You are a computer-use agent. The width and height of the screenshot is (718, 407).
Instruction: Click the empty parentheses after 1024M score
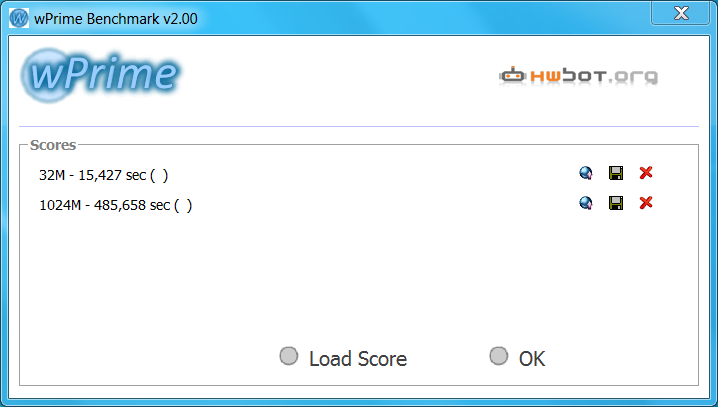183,205
